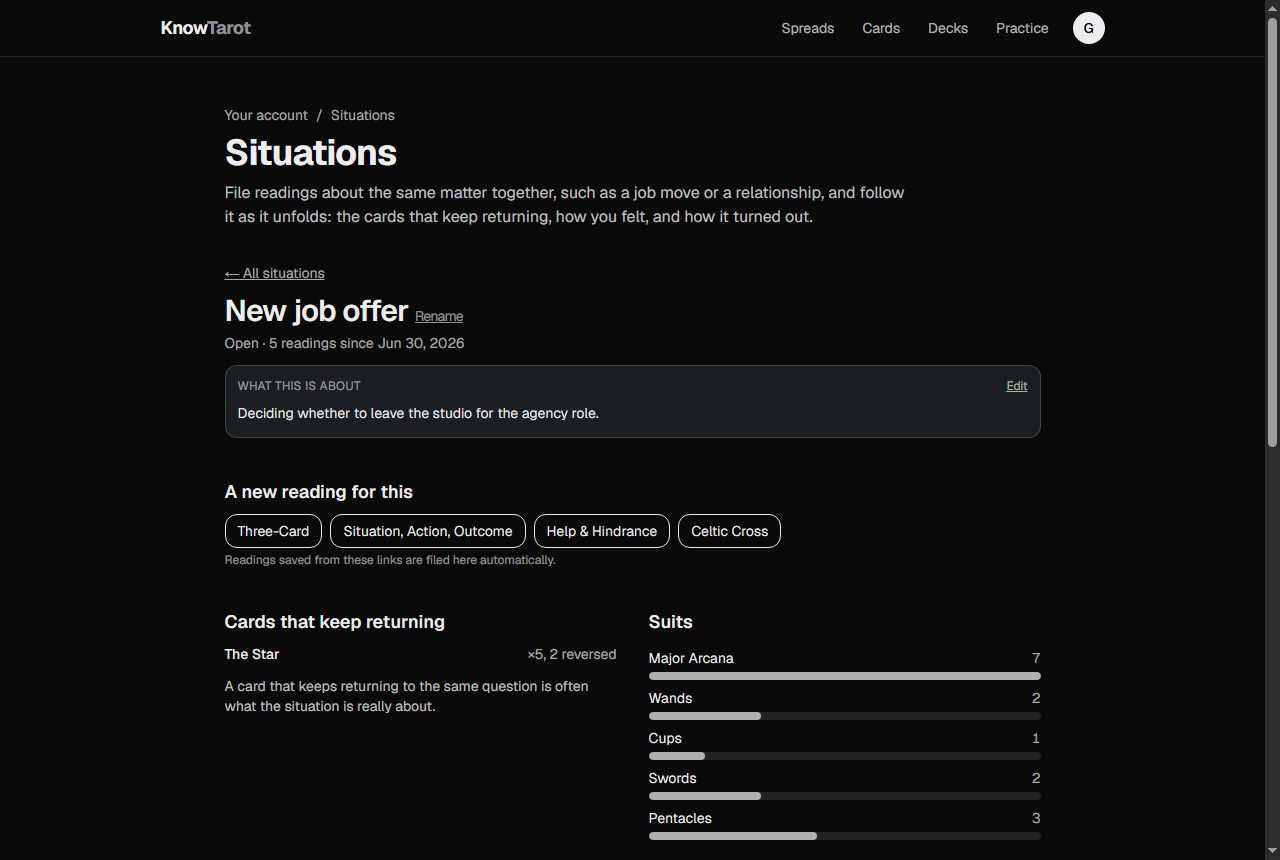This screenshot has height=860, width=1280.
Task: Click The Star card name
Action: (252, 654)
